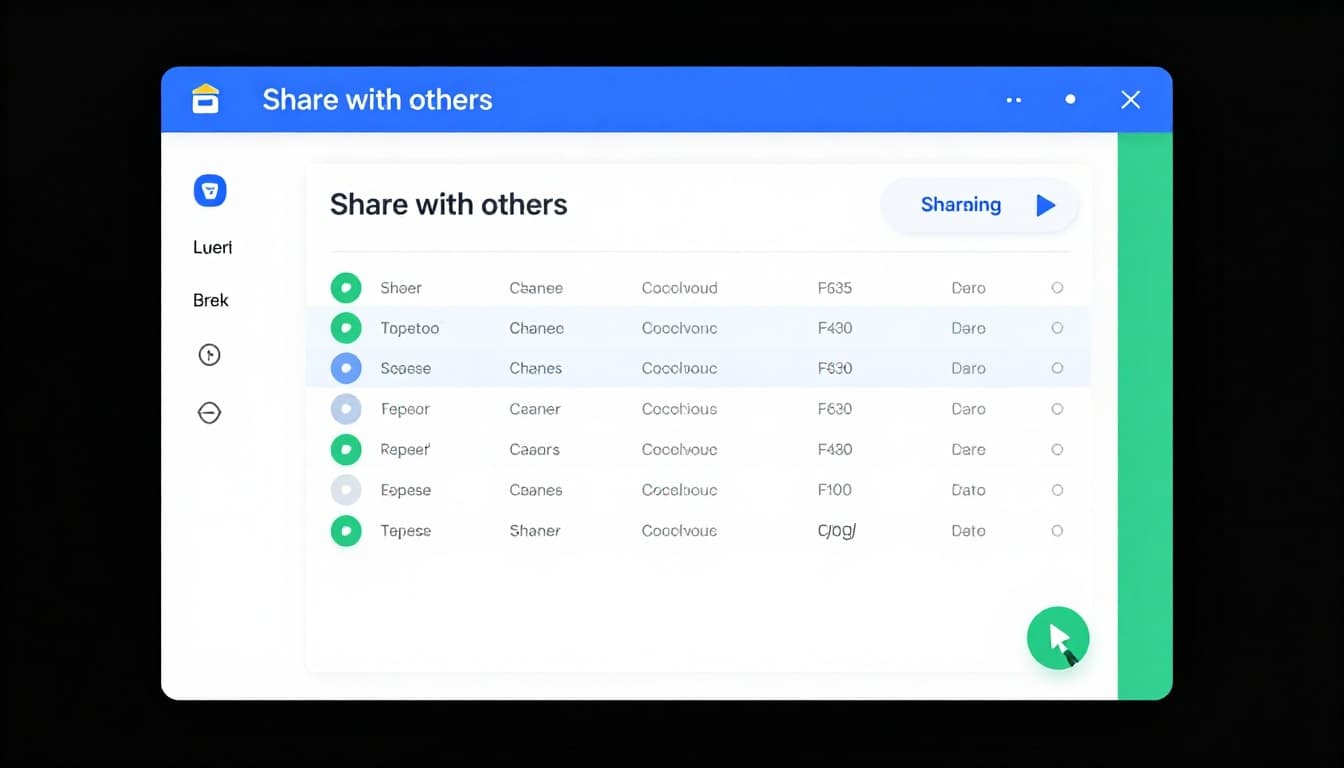Select the radio button on the Tepese row
Screen dimensions: 1344x768
click(x=1057, y=531)
